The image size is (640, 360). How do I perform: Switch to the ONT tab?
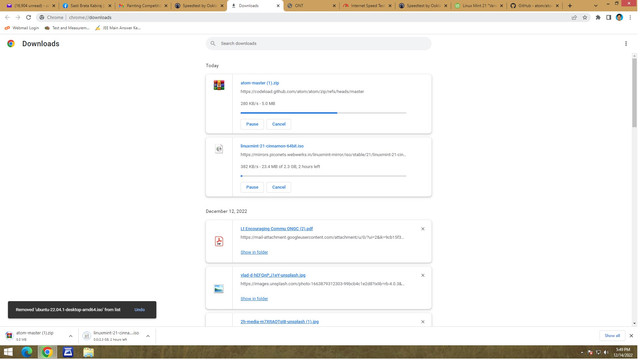(x=311, y=6)
